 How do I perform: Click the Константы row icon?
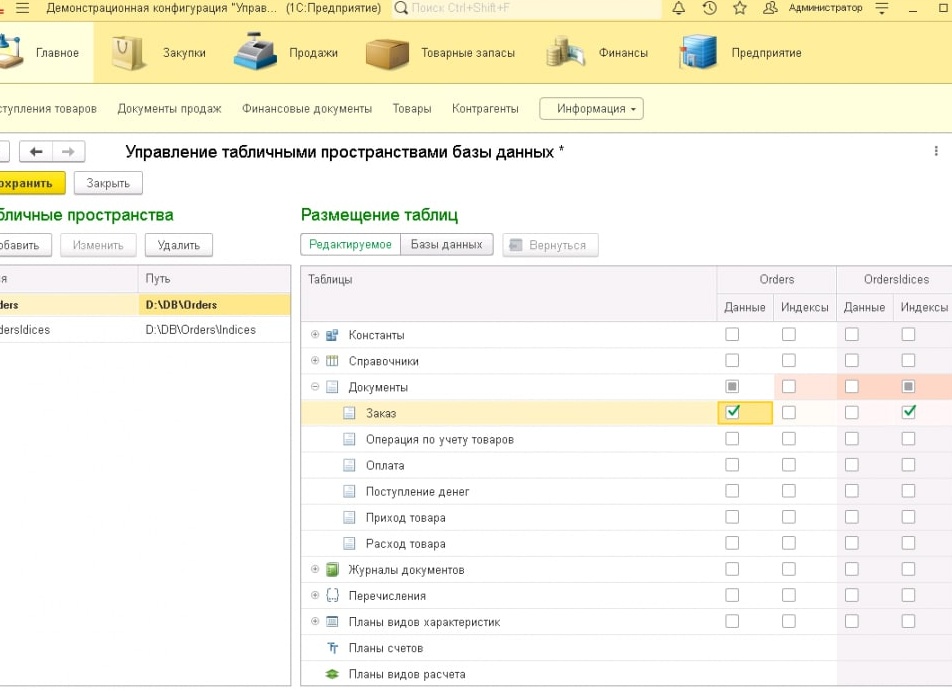(332, 335)
